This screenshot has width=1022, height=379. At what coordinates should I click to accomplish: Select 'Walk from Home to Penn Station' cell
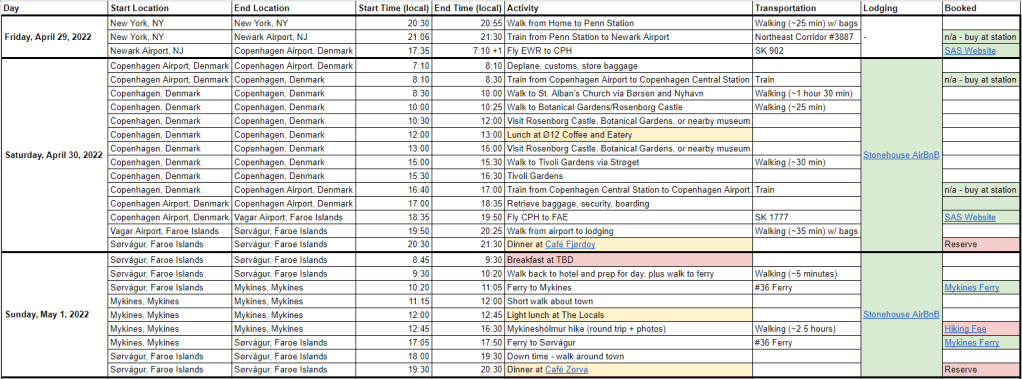click(628, 23)
